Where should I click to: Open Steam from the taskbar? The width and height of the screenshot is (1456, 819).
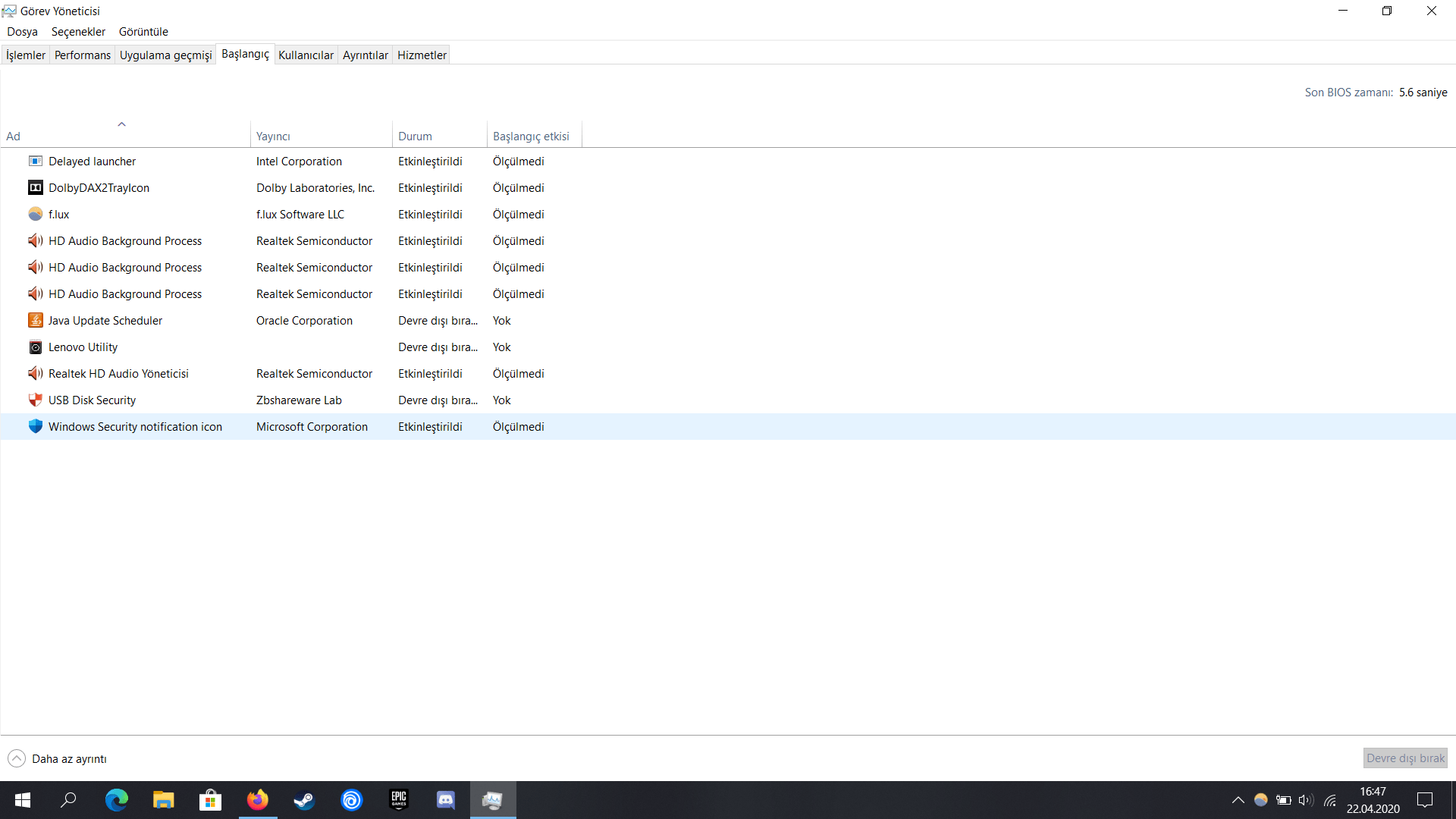[x=304, y=800]
